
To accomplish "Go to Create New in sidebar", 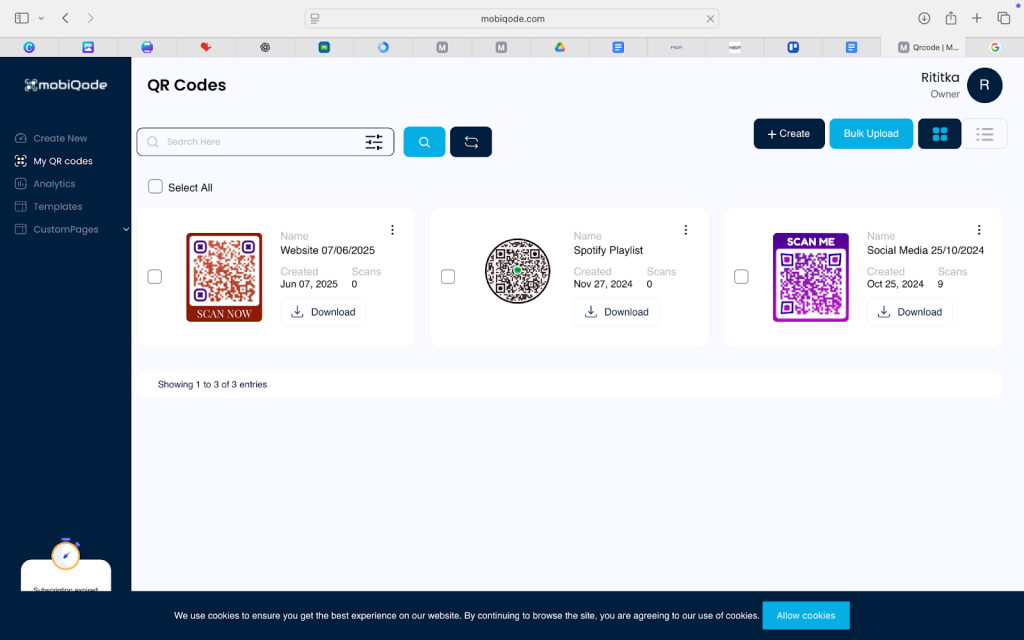I will click(60, 139).
